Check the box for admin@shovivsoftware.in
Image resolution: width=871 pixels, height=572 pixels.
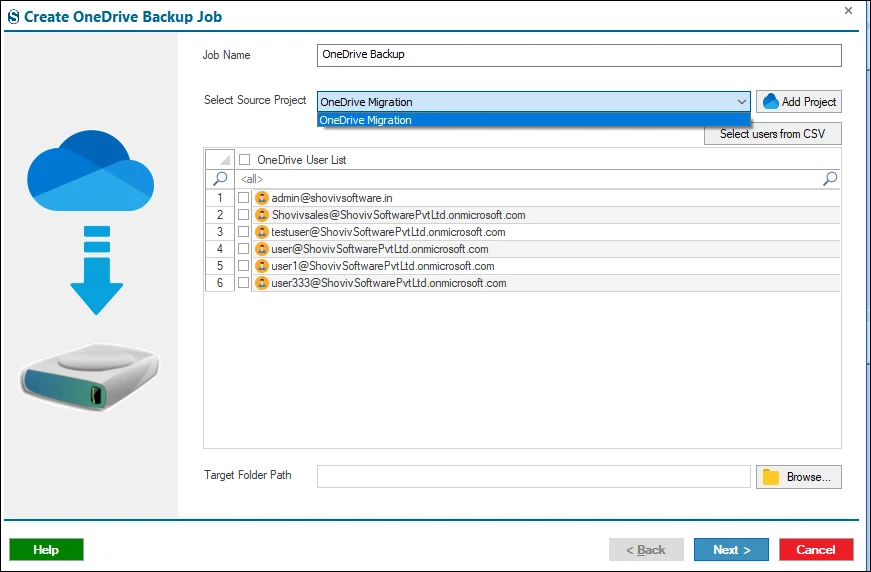(243, 198)
